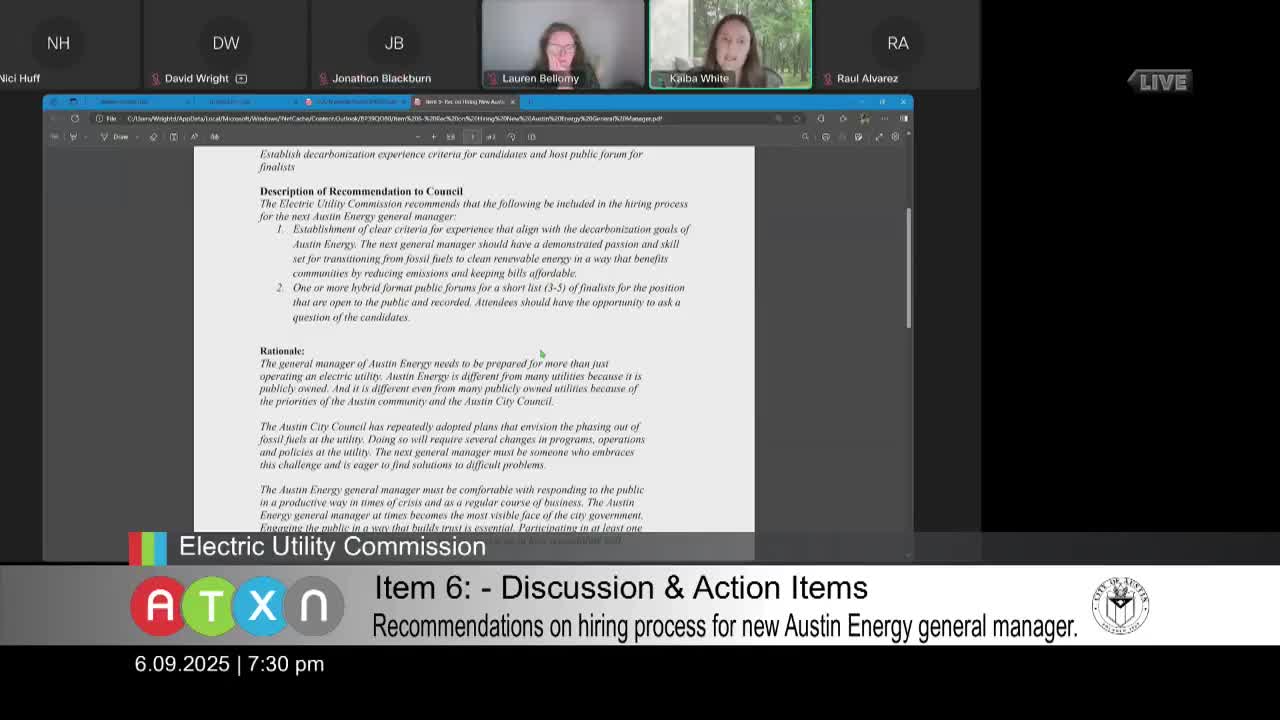Print the PDF using printer icon
The height and width of the screenshot is (720, 1280).
[x=825, y=137]
